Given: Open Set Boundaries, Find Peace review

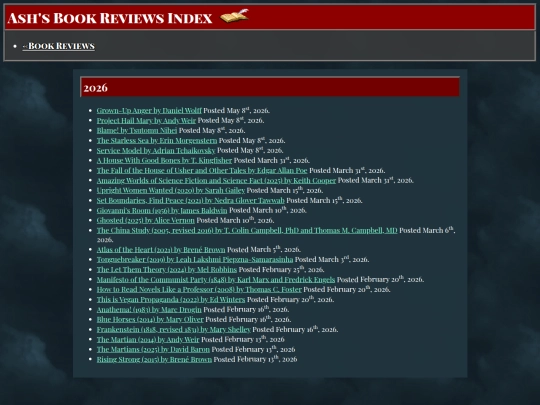Looking at the screenshot, I should (190, 200).
